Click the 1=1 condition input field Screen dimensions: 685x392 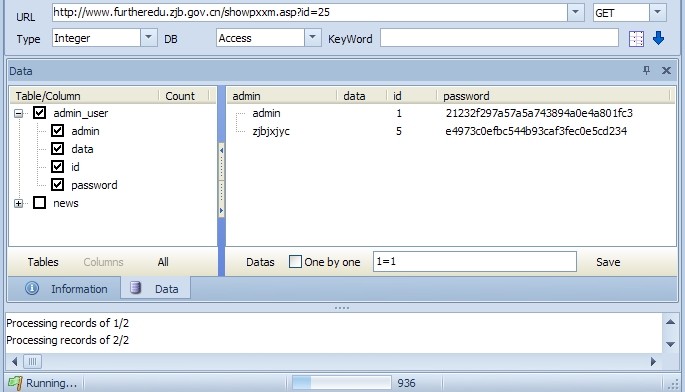pos(474,261)
